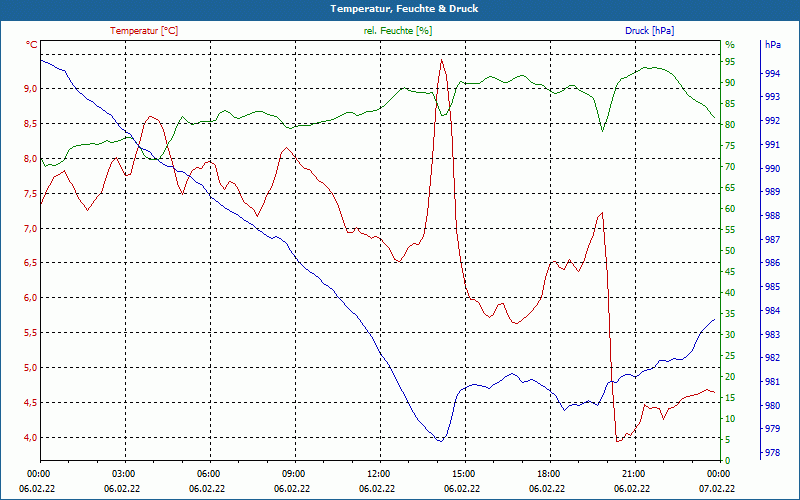Click the '35' humidity axis value
Image resolution: width=800 pixels, height=500 pixels.
pos(730,314)
